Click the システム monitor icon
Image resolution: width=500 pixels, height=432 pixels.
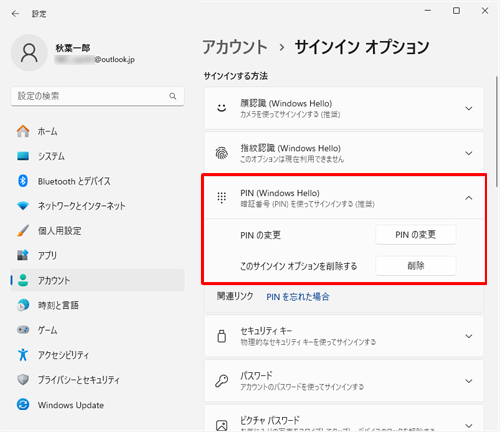(x=23, y=156)
